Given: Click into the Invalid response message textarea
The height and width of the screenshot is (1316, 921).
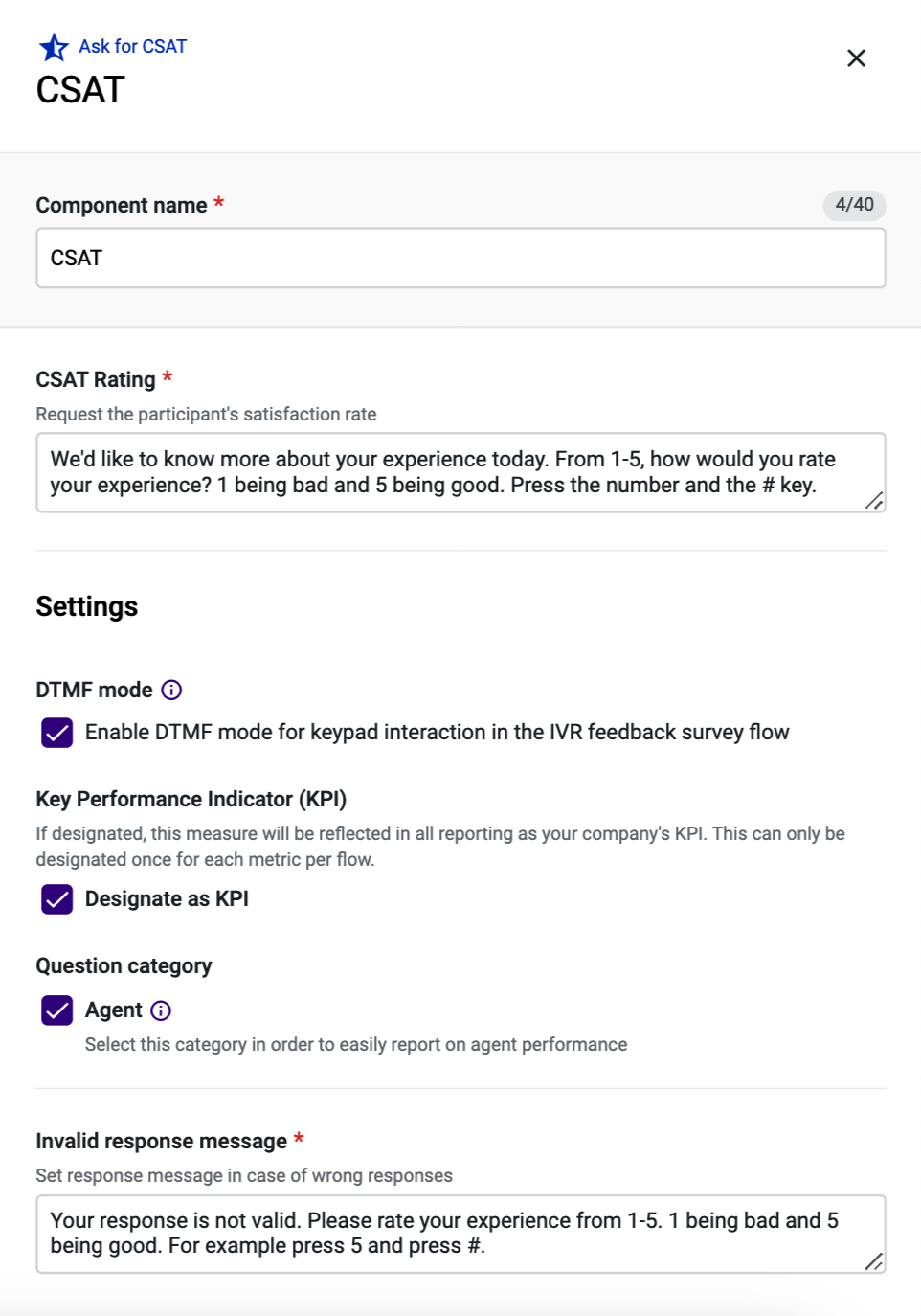Looking at the screenshot, I should tap(460, 1234).
